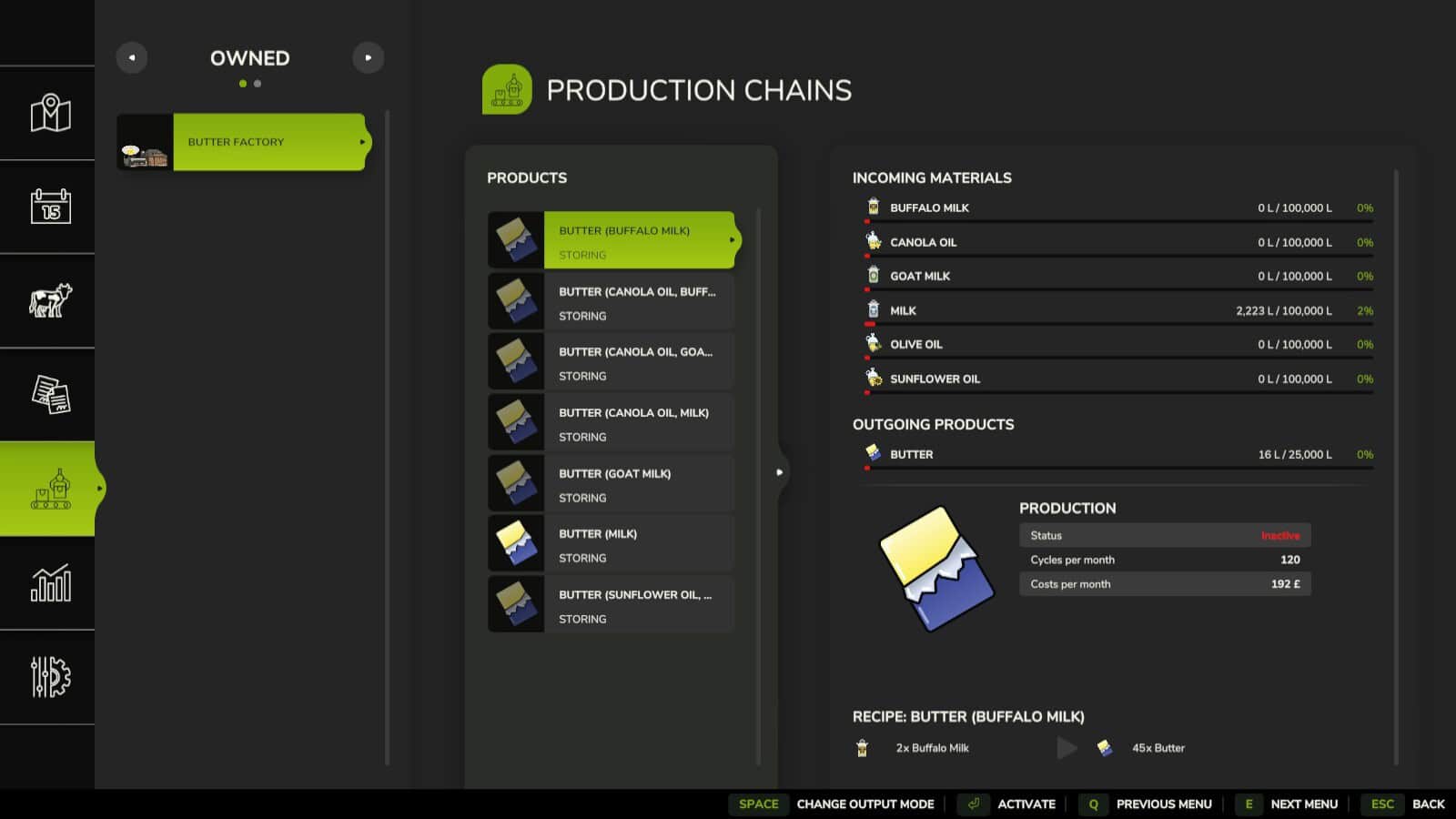Go to previous page with left arrow
This screenshot has width=1456, height=819.
click(132, 58)
